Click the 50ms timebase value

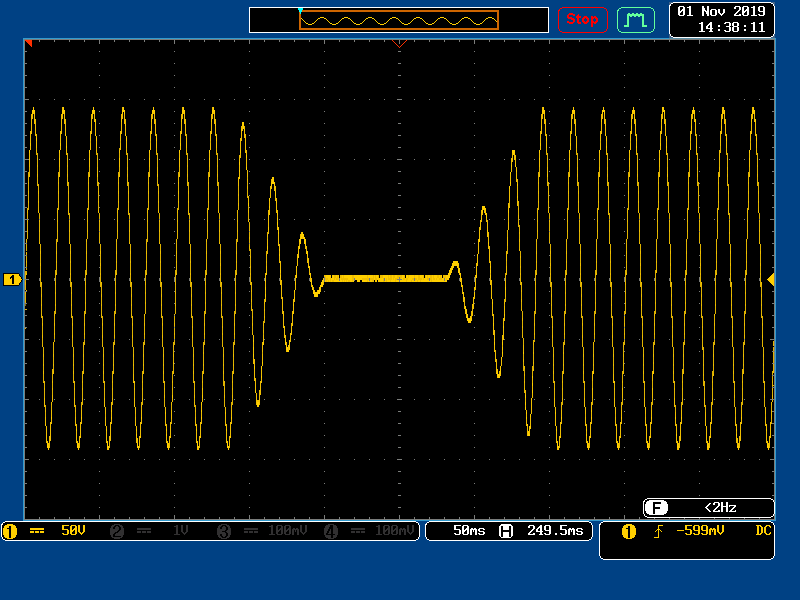point(469,531)
